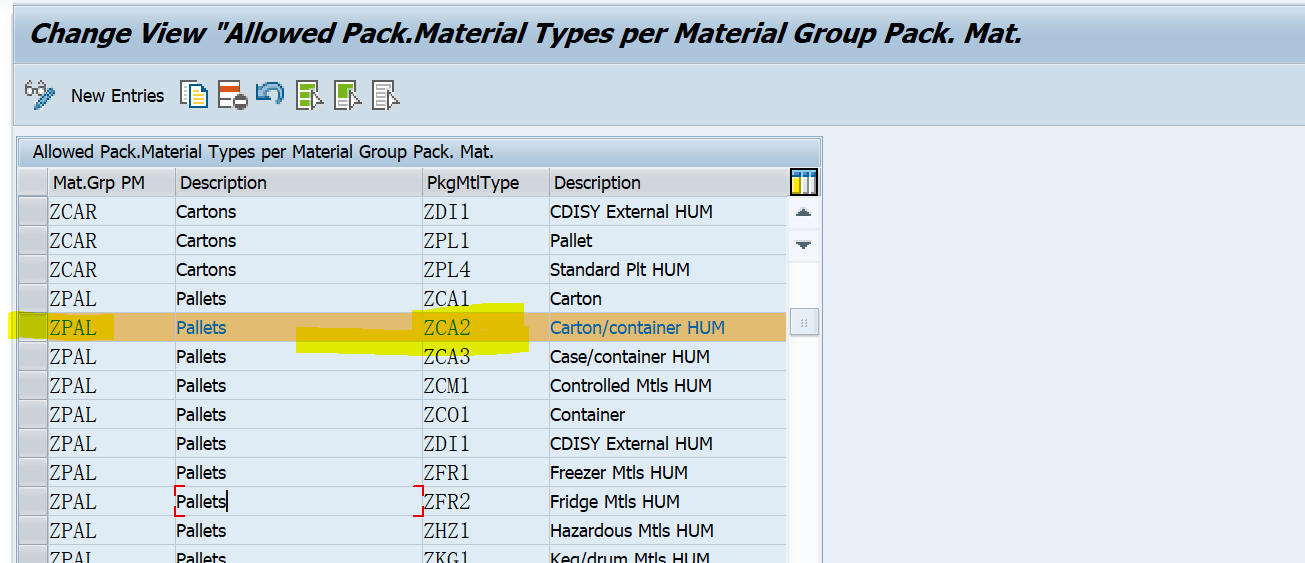Click Pallets description in the ZCM1 row
The image size is (1305, 563).
tap(298, 386)
